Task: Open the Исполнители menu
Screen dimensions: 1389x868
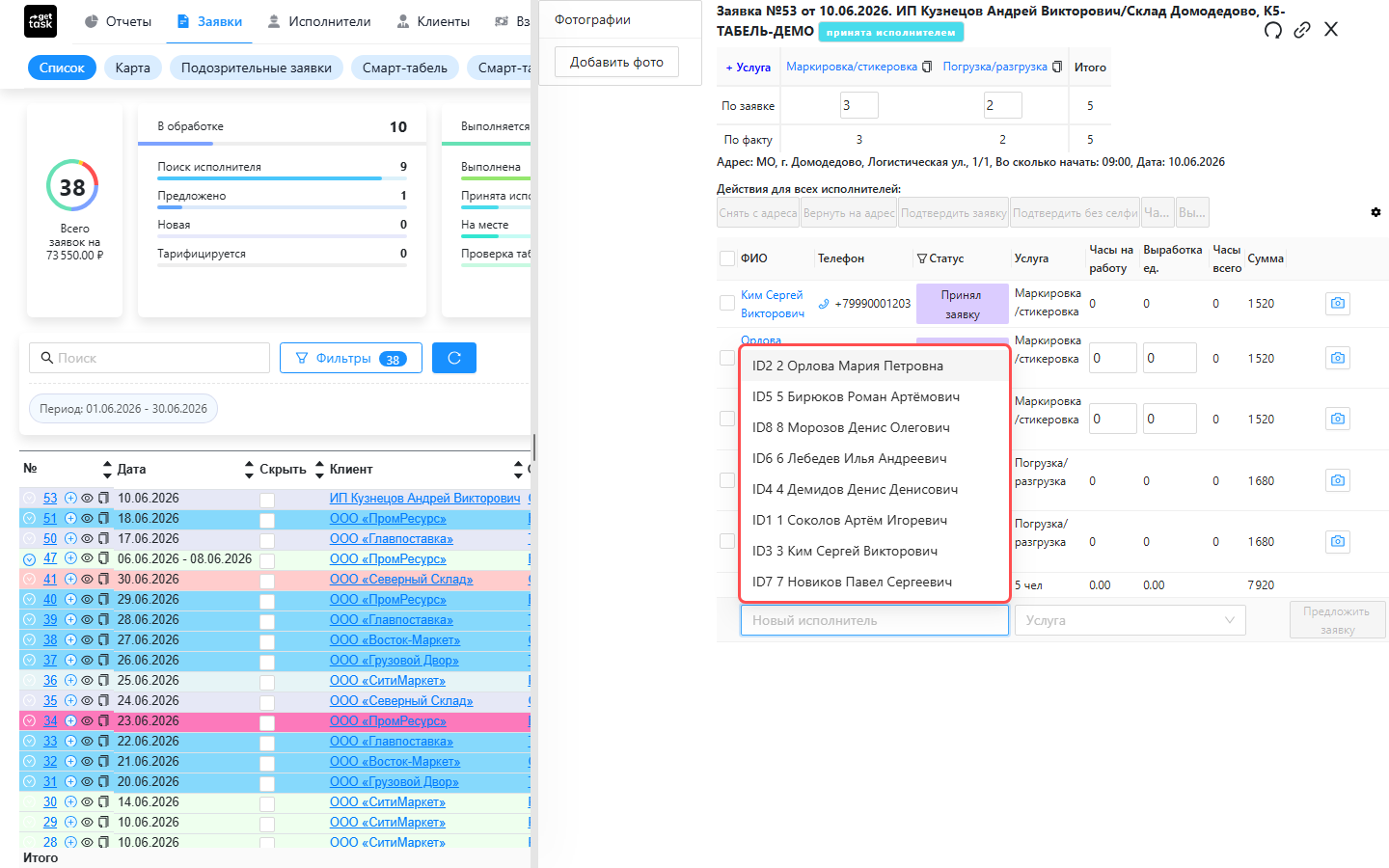Action: [318, 21]
